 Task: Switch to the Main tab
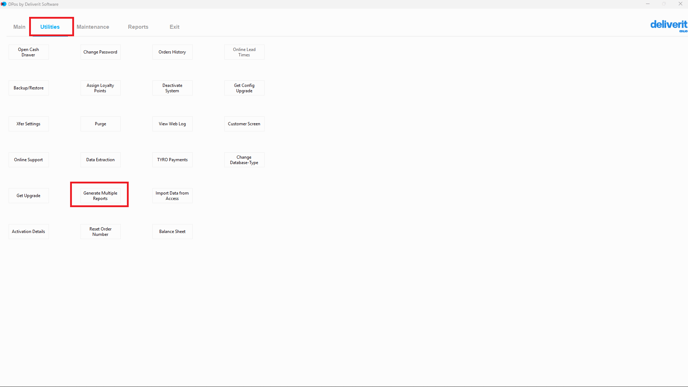click(x=19, y=27)
